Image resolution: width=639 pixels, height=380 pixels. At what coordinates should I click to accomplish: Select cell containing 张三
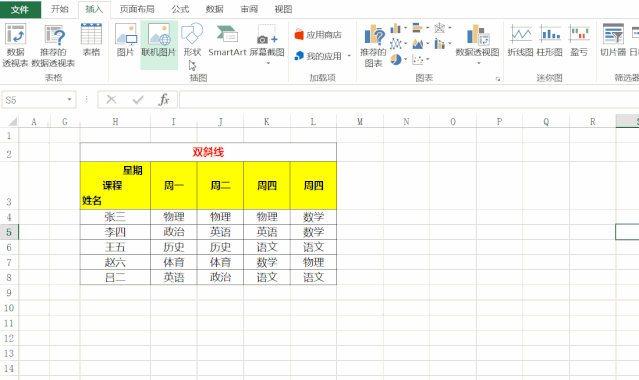(115, 217)
